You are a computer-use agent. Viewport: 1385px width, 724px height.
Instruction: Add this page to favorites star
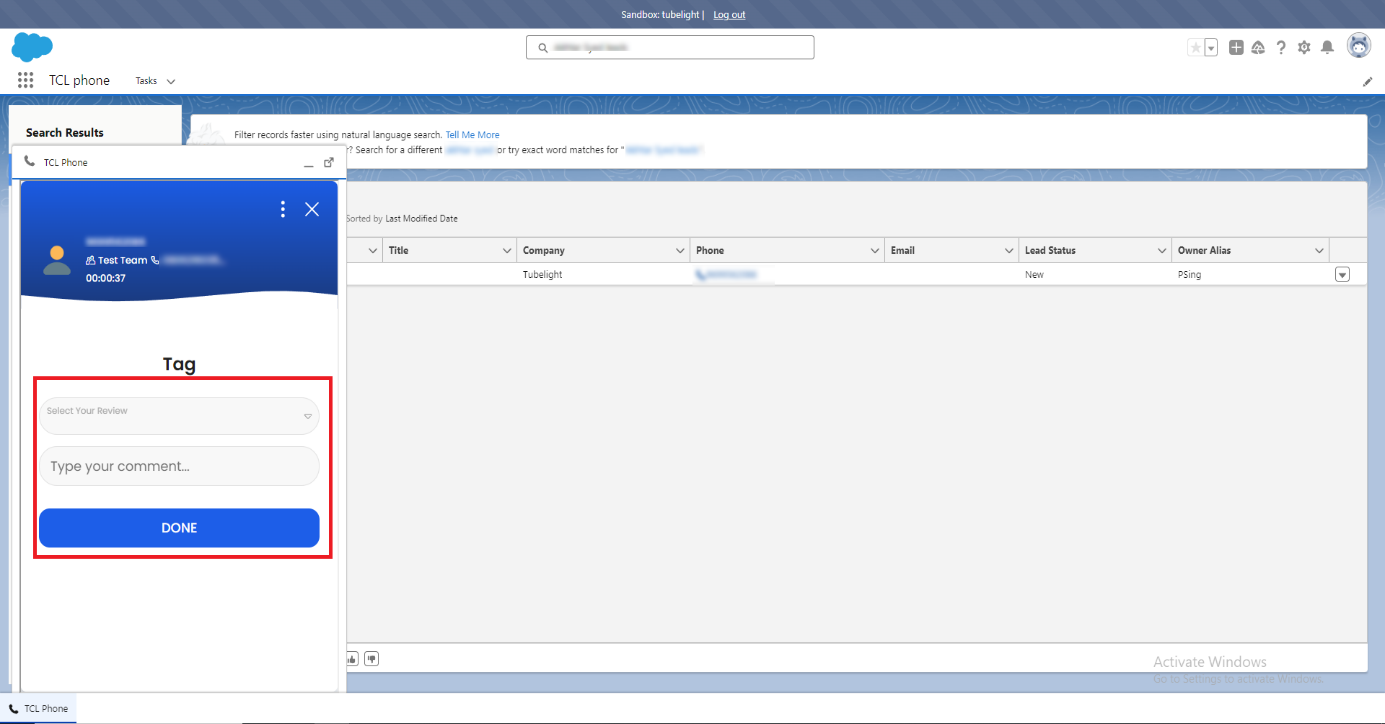pos(1195,47)
